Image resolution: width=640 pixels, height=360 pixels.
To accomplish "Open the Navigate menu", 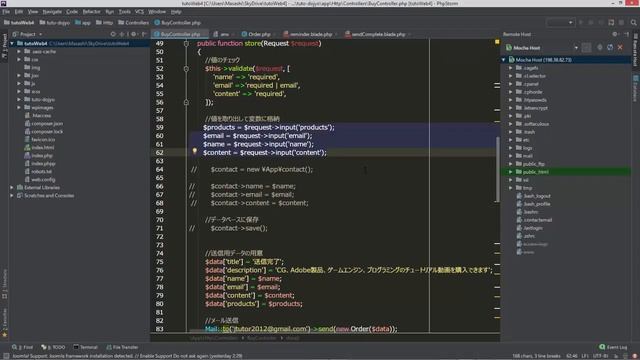I will [x=52, y=11].
